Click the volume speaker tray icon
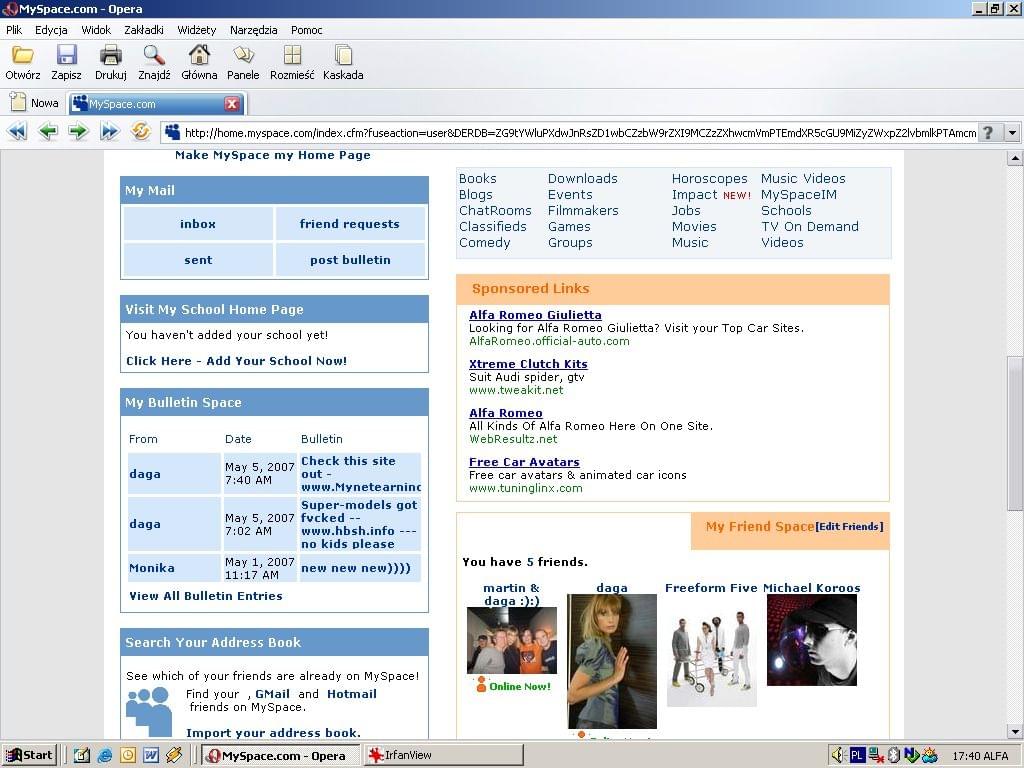Image resolution: width=1024 pixels, height=768 pixels. click(839, 756)
